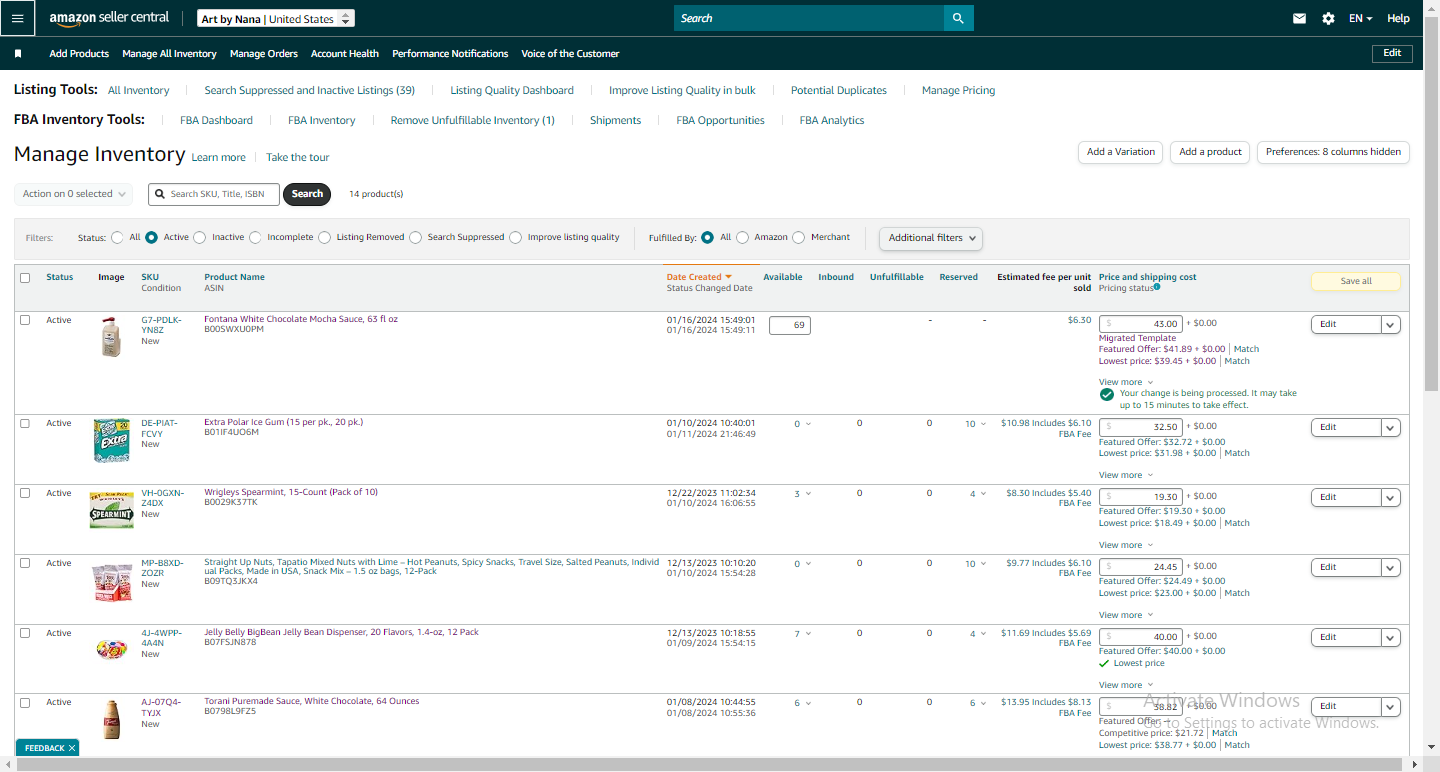
Task: Open Wrigleys Spearmint product thumbnail
Action: [111, 510]
